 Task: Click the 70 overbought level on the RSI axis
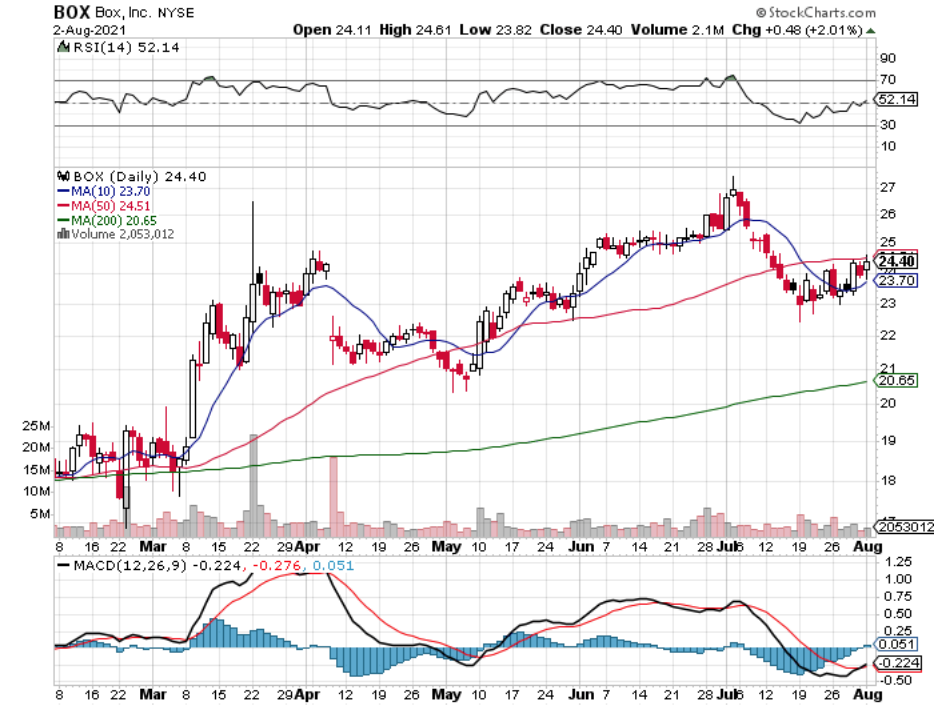(887, 79)
